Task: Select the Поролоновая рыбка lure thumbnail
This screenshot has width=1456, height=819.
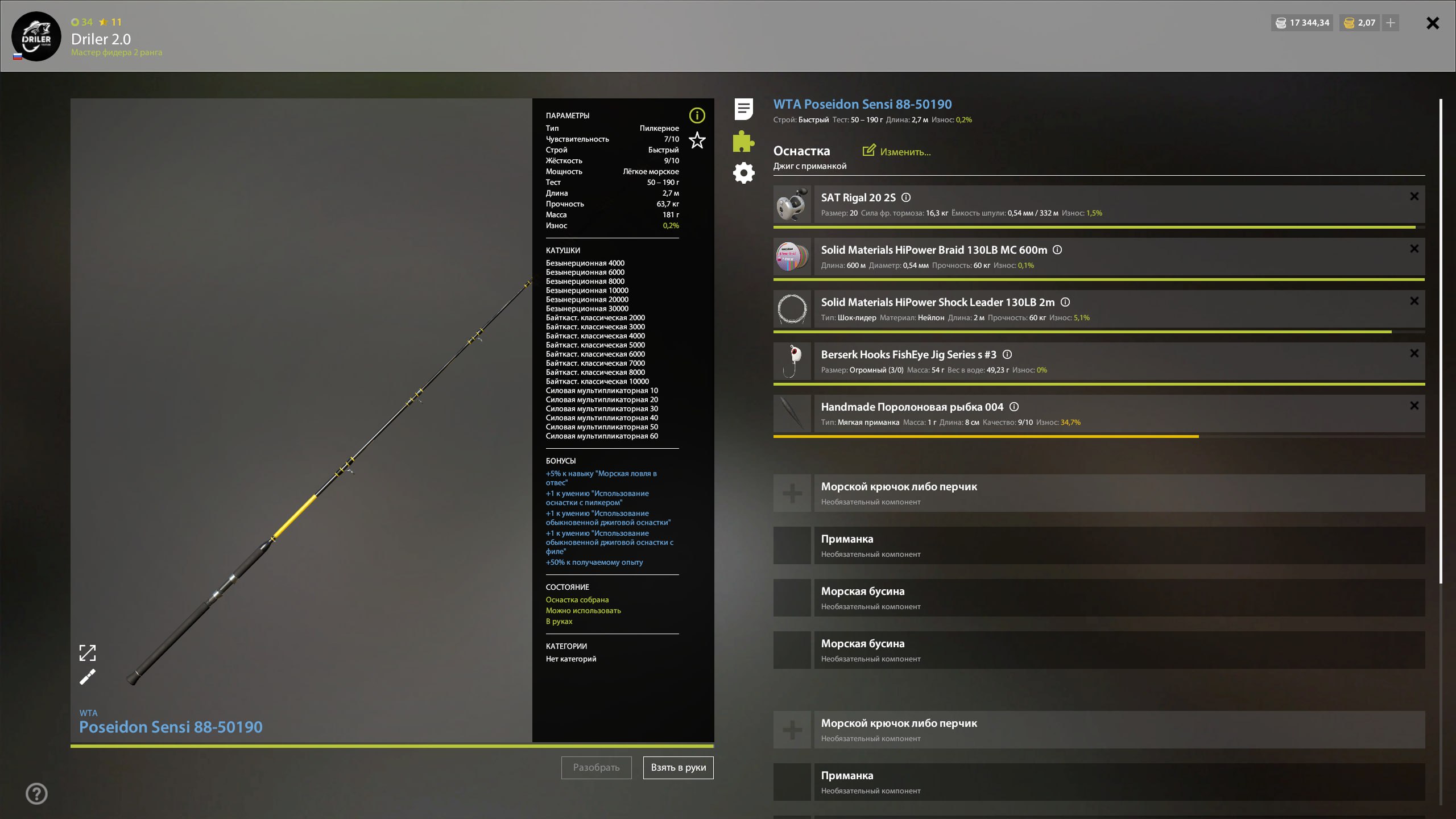Action: coord(792,413)
